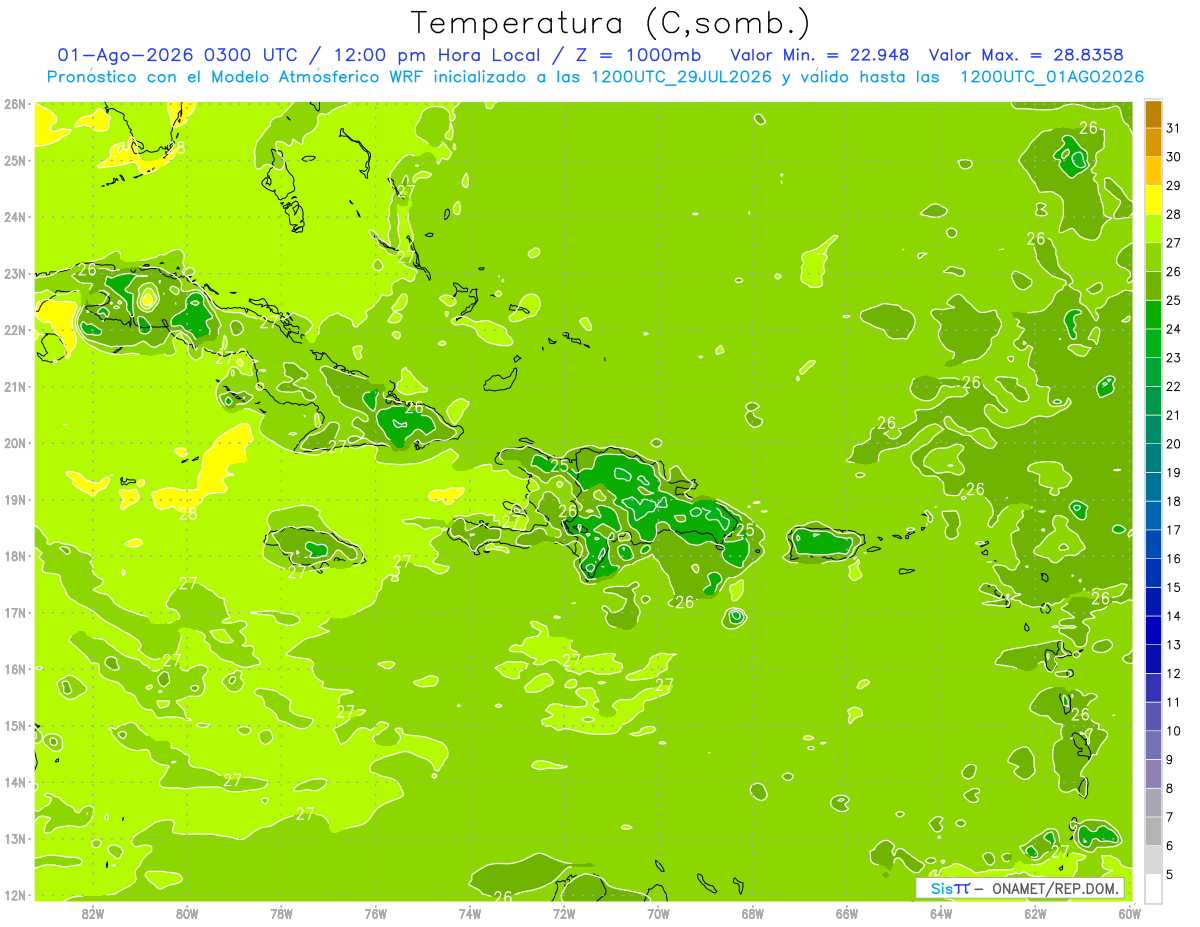Click the "12N" latitude axis label
1200x927 pixels.
[x=15, y=895]
